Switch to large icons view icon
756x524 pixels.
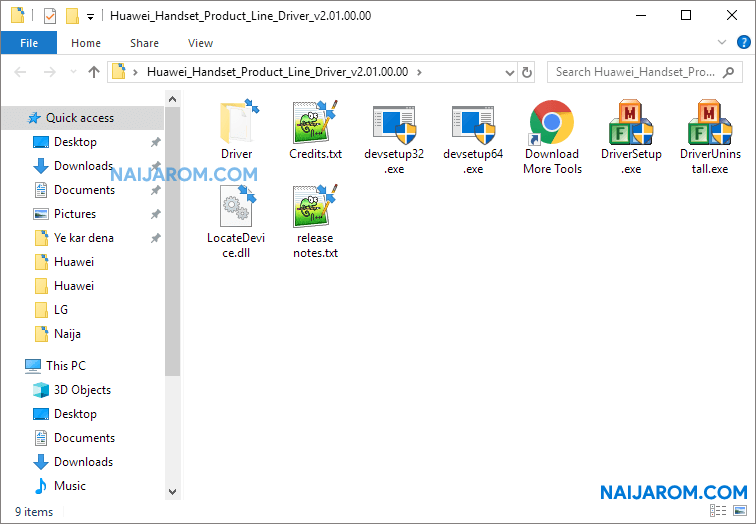click(740, 510)
